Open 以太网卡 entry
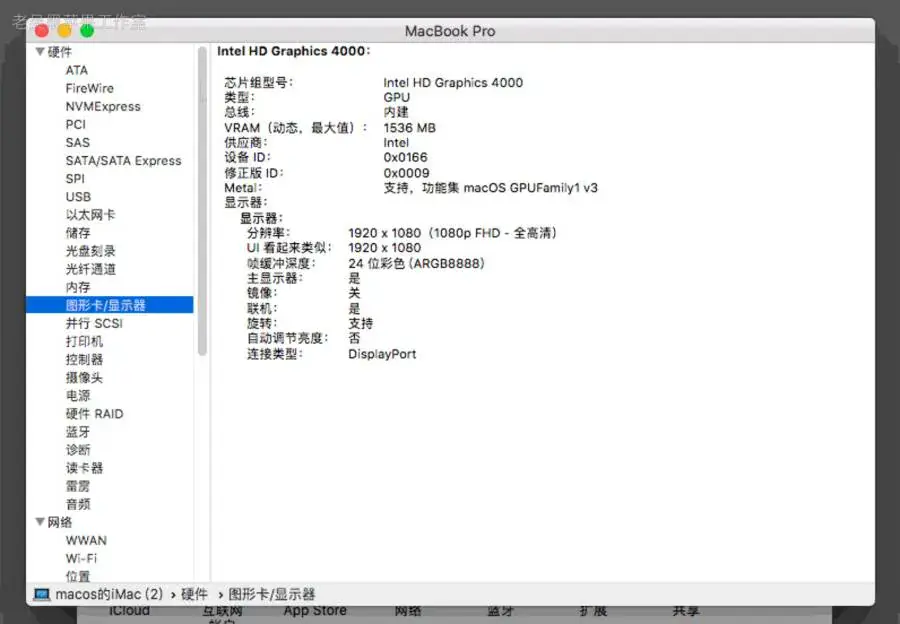Viewport: 900px width, 624px height. tap(90, 215)
